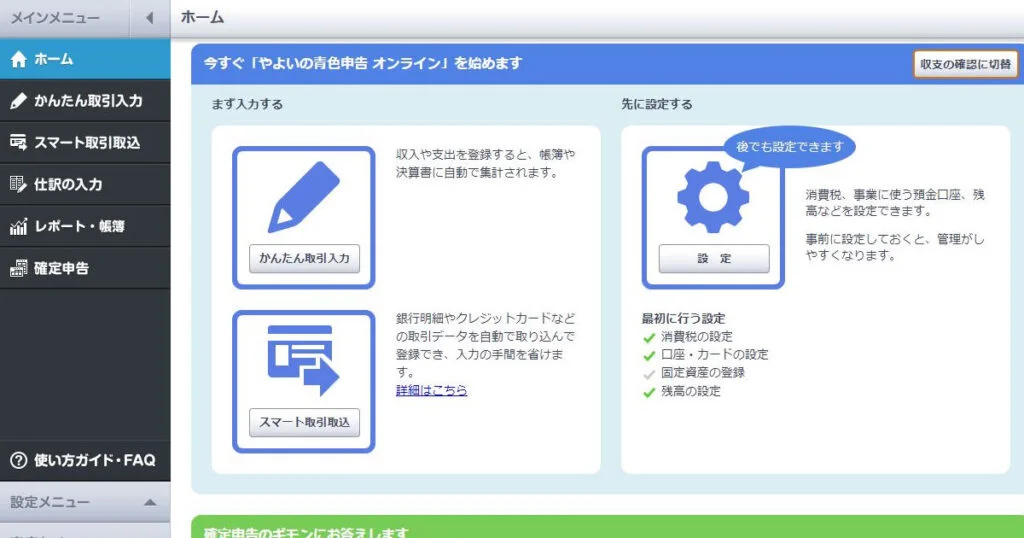Click 消費税の設定 checklist item

pos(697,337)
